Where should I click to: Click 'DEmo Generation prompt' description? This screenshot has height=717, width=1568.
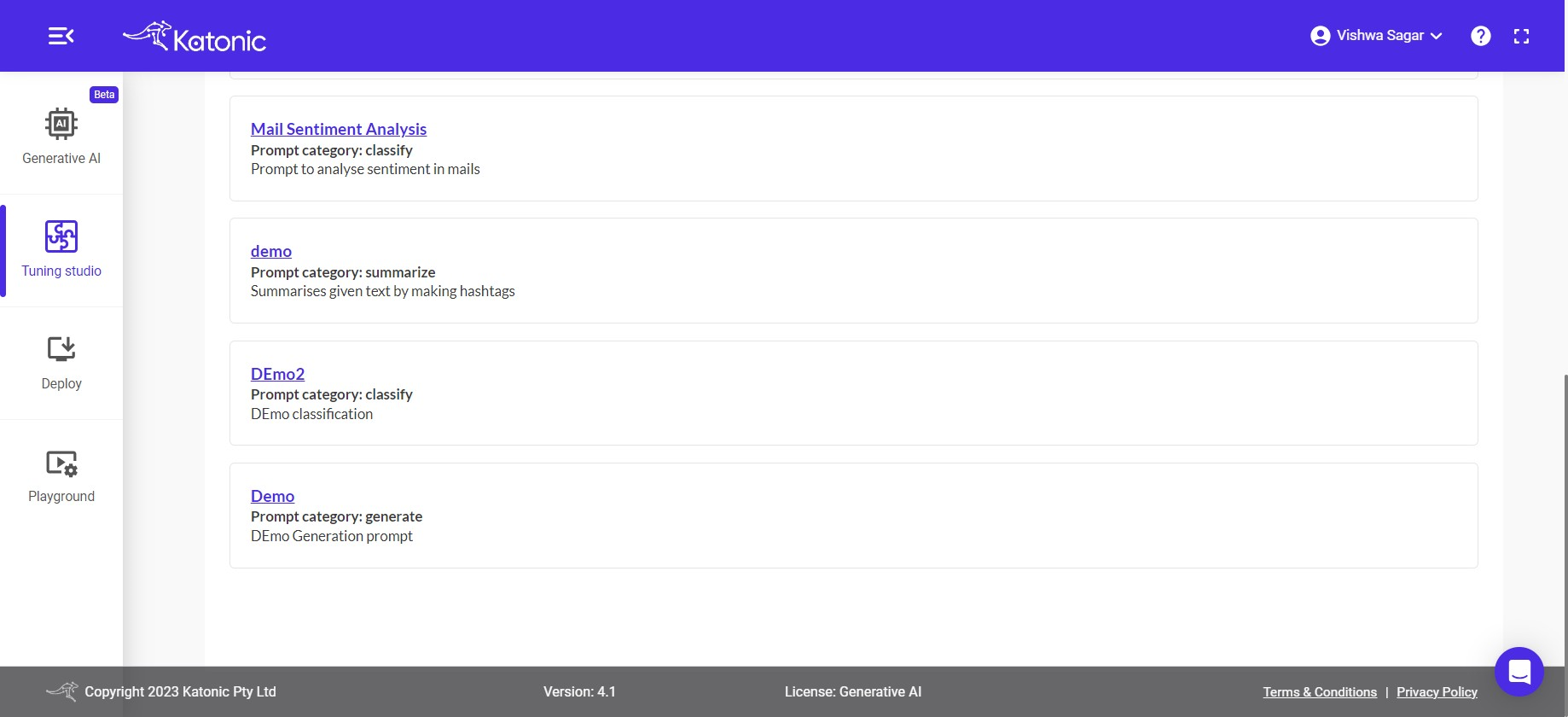pos(332,536)
